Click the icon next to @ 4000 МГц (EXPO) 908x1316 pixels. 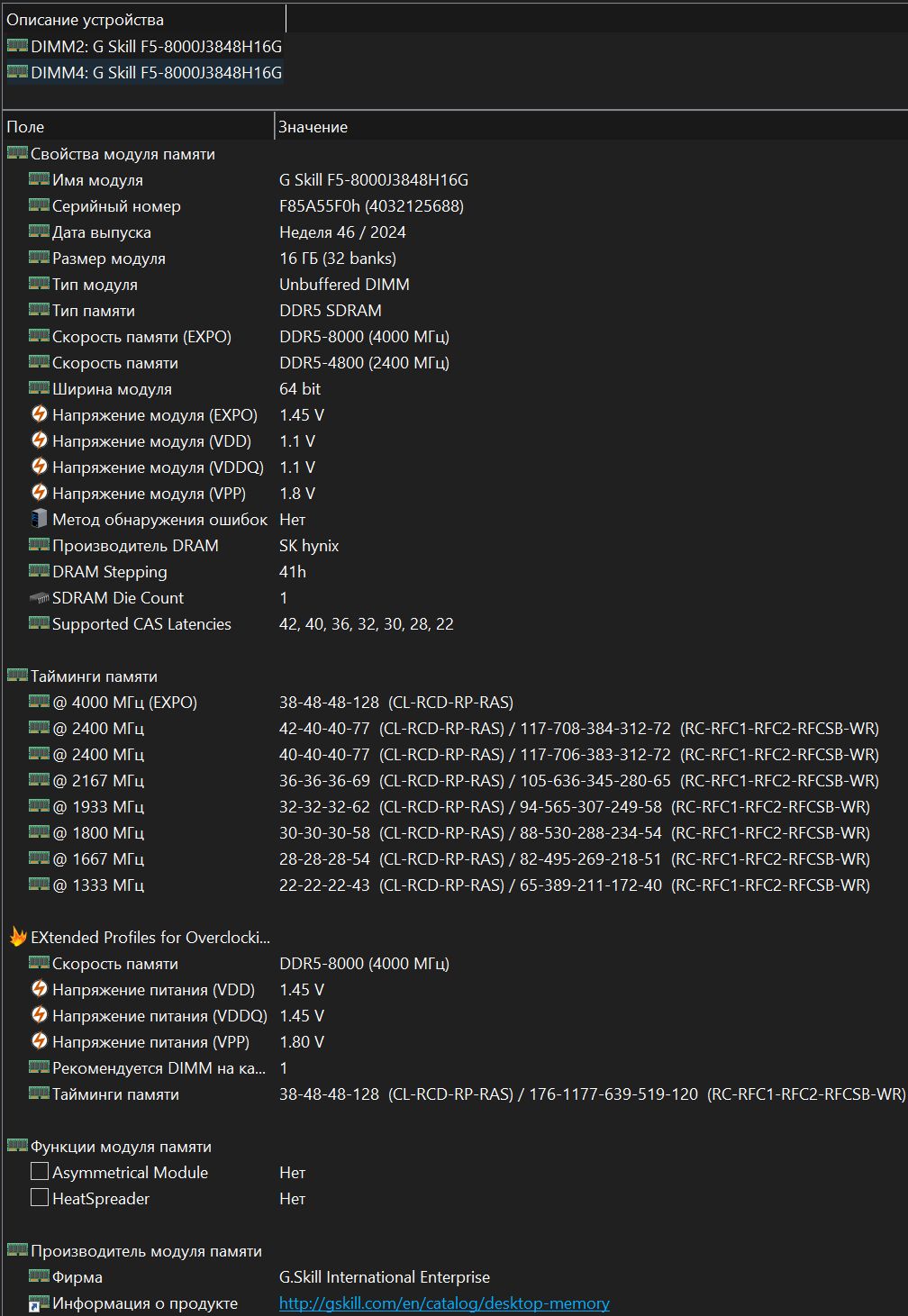pyautogui.click(x=39, y=702)
